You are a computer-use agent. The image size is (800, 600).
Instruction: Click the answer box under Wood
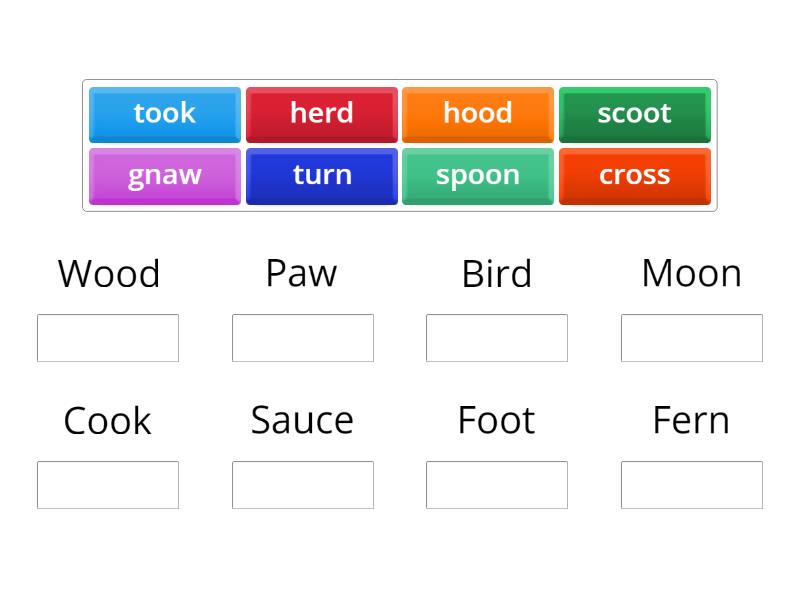[108, 338]
